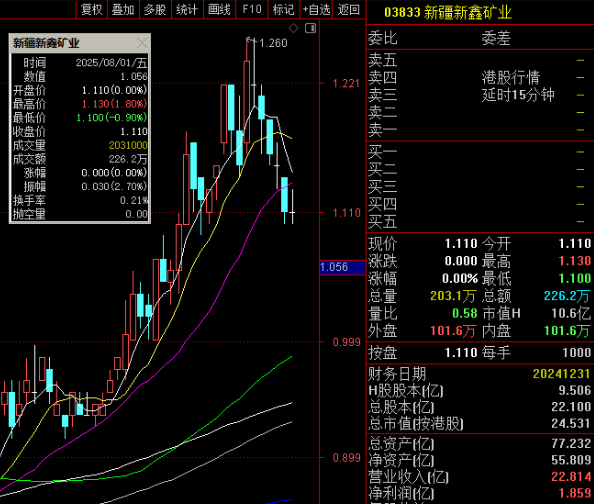594x504 pixels.
Task: Click the 统计 statistics button
Action: click(x=187, y=9)
